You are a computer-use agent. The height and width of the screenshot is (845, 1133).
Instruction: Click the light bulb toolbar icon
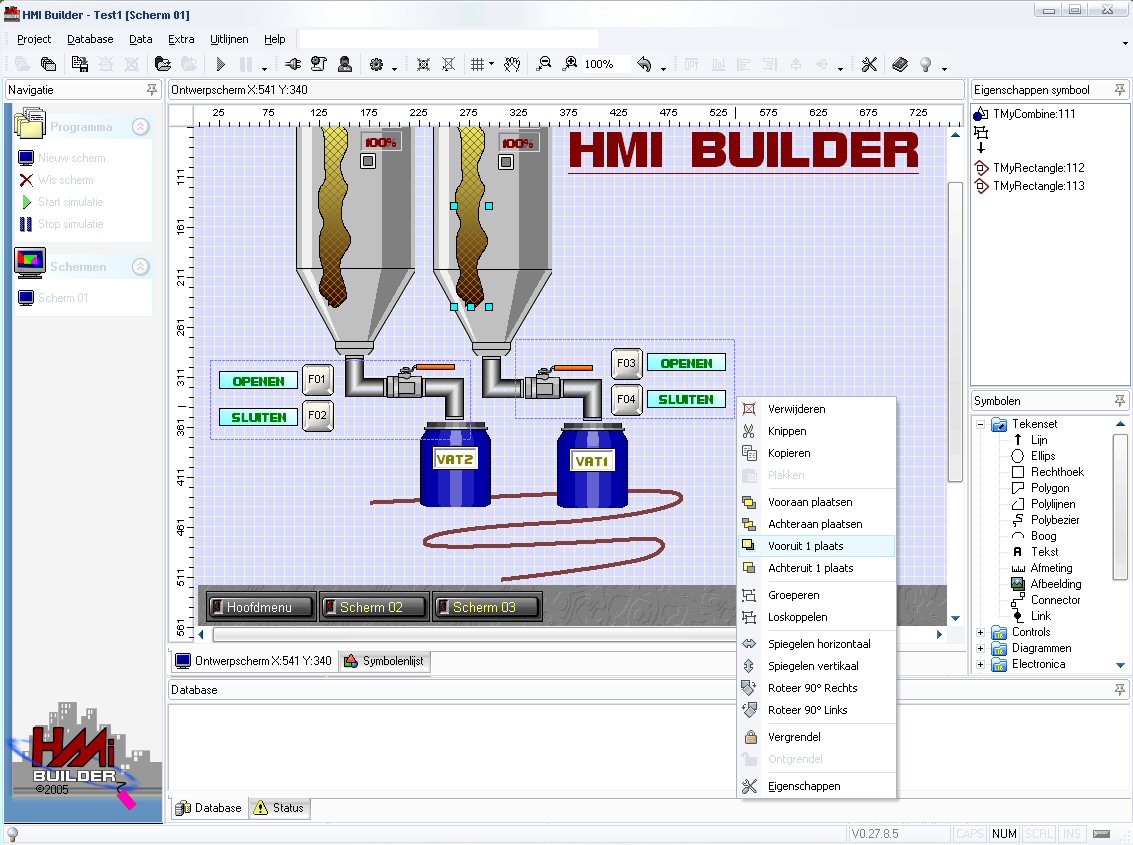[x=926, y=64]
